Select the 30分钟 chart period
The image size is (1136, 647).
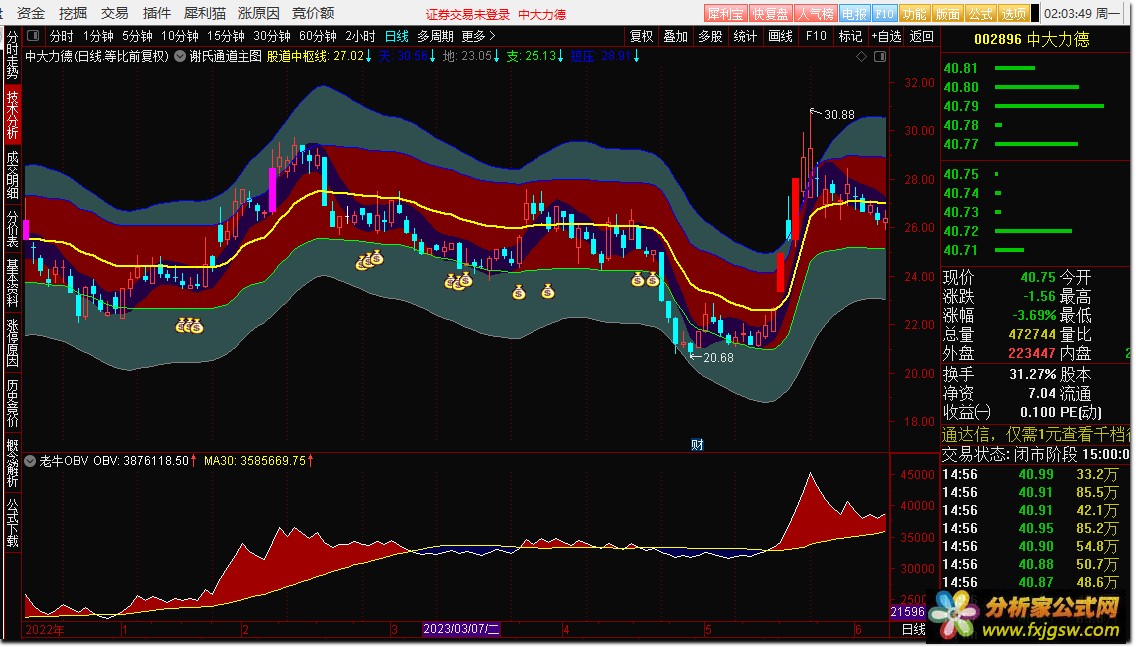pyautogui.click(x=272, y=36)
